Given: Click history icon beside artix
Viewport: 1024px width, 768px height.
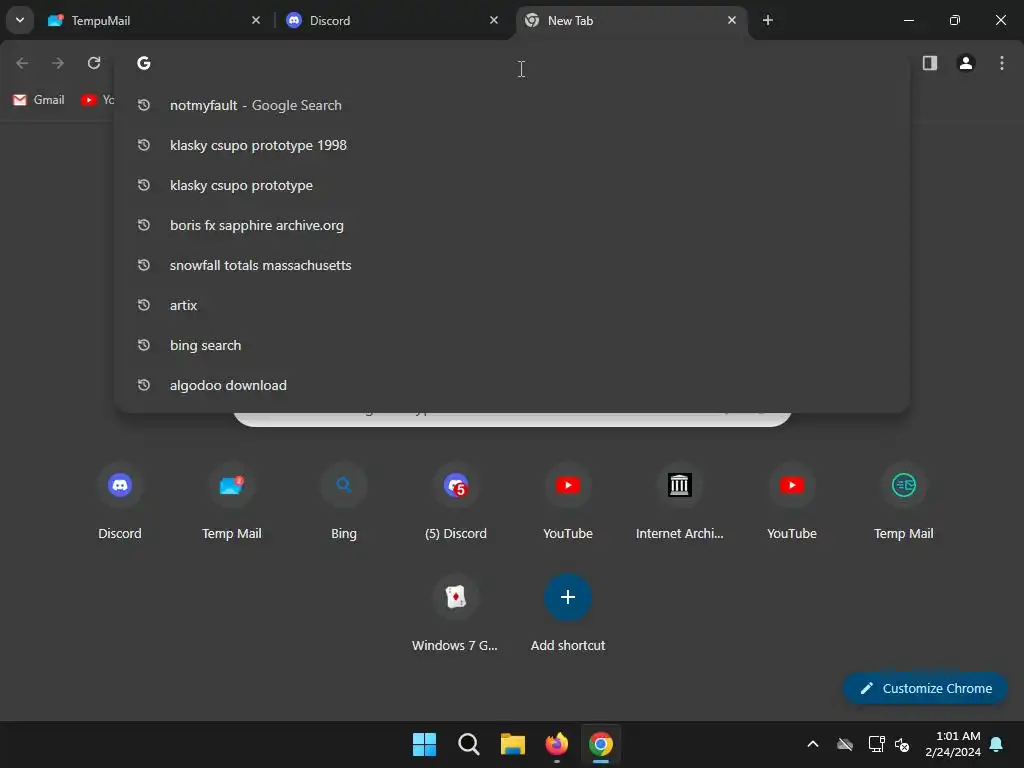Looking at the screenshot, I should coord(144,305).
